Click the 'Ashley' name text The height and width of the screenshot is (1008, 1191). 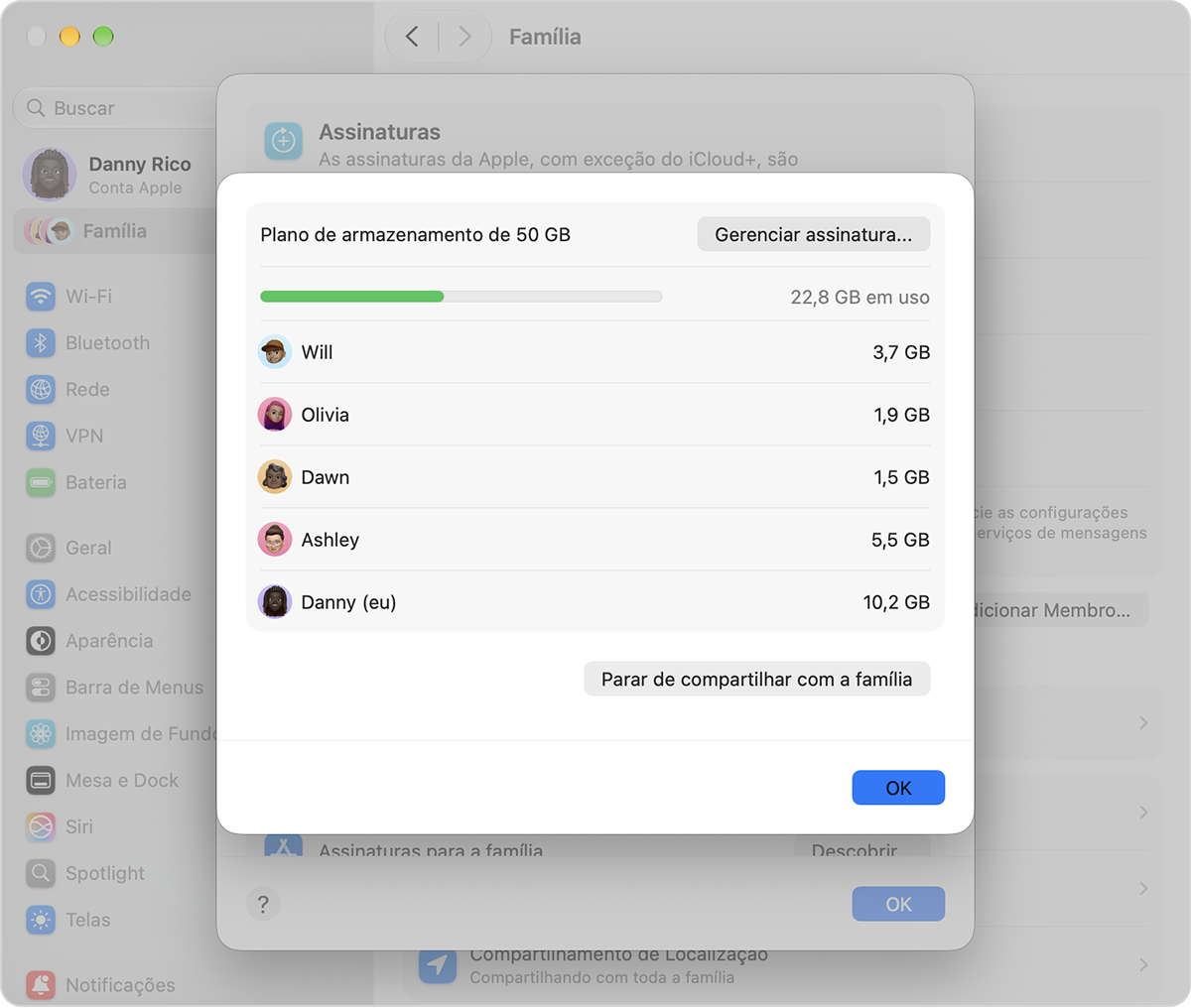pyautogui.click(x=331, y=540)
